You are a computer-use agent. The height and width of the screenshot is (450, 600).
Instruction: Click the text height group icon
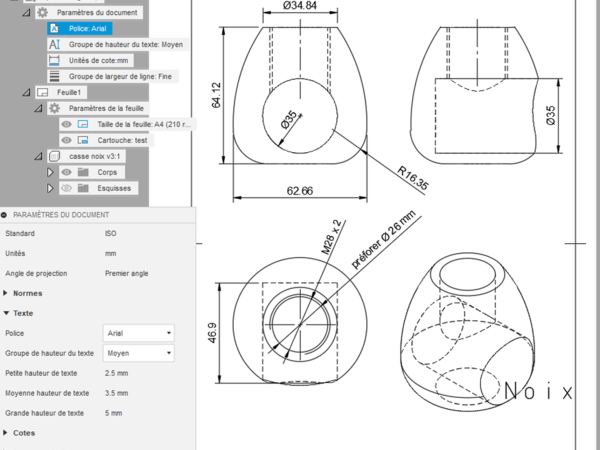[54, 45]
